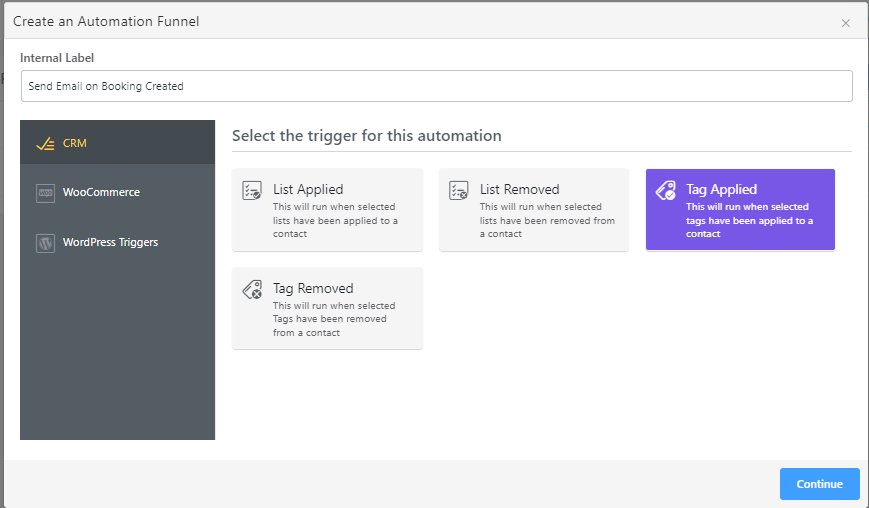This screenshot has height=508, width=869.
Task: Focus the Internal Label input field
Action: pyautogui.click(x=437, y=86)
